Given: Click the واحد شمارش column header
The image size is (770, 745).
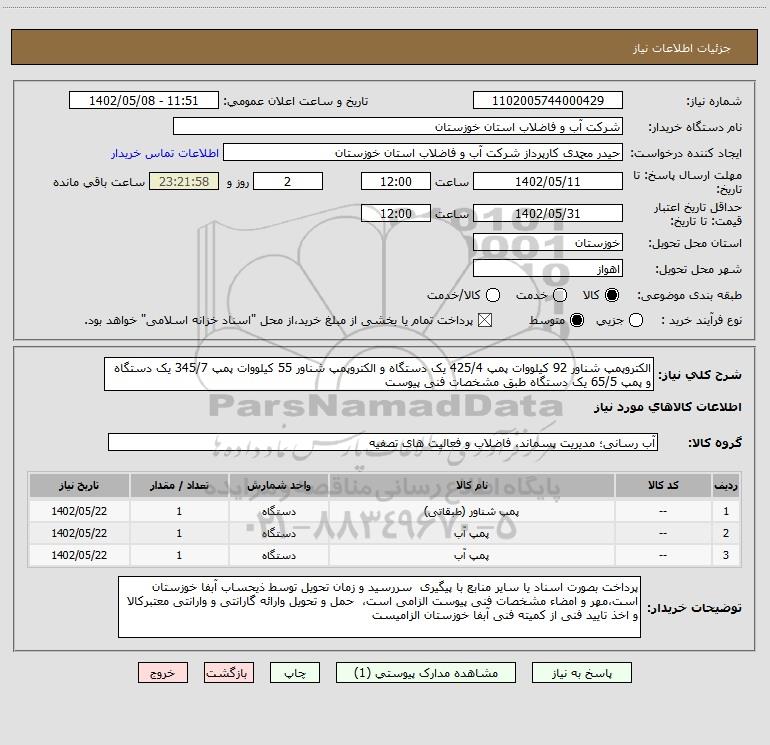Looking at the screenshot, I should (x=278, y=485).
